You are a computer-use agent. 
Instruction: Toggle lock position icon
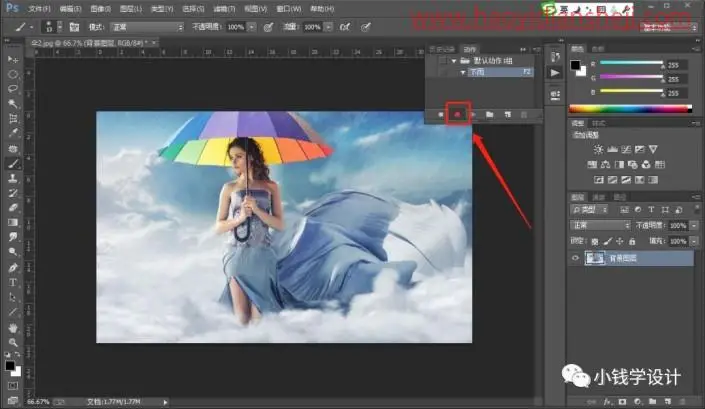620,241
